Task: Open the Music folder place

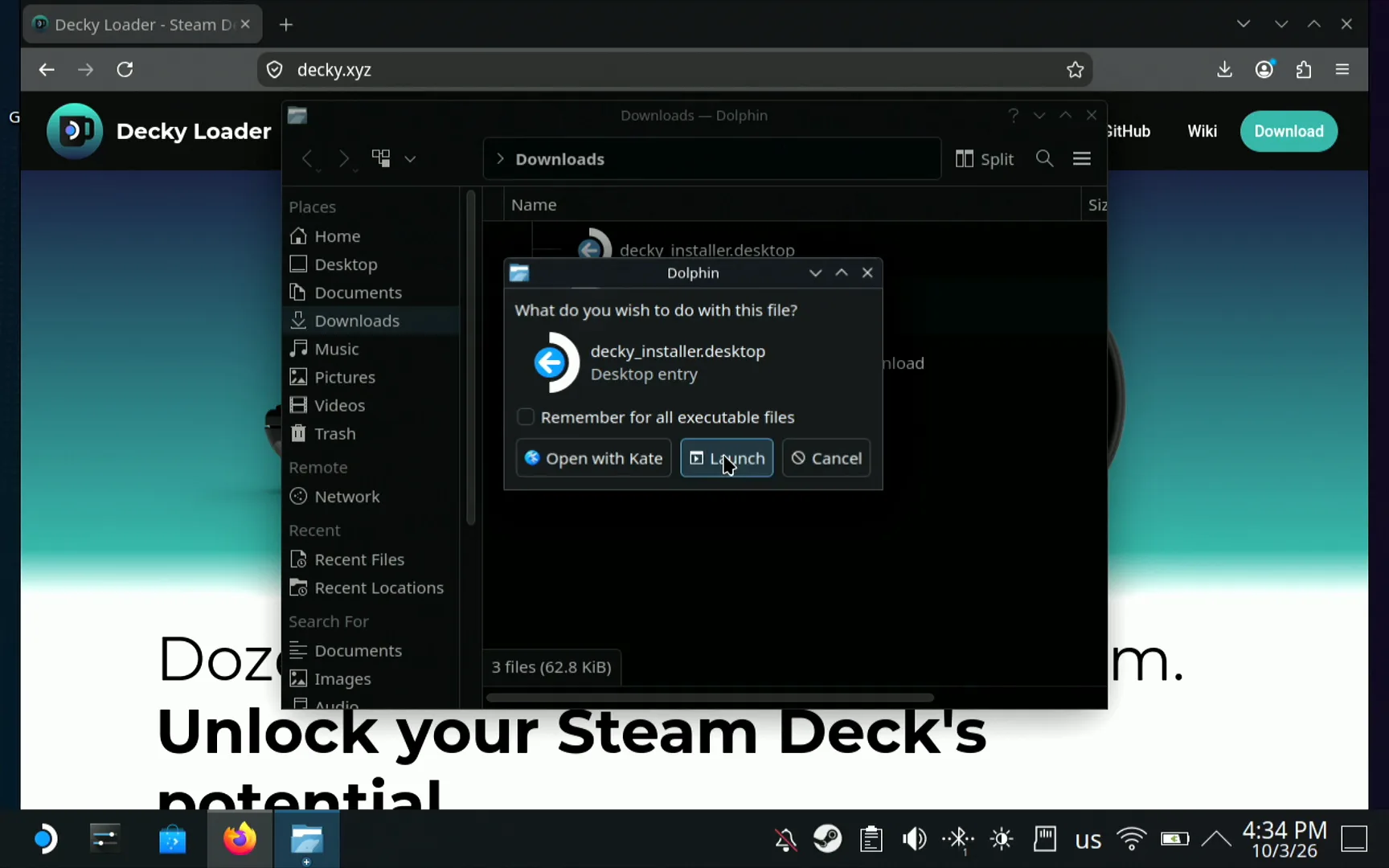Action: click(371, 349)
